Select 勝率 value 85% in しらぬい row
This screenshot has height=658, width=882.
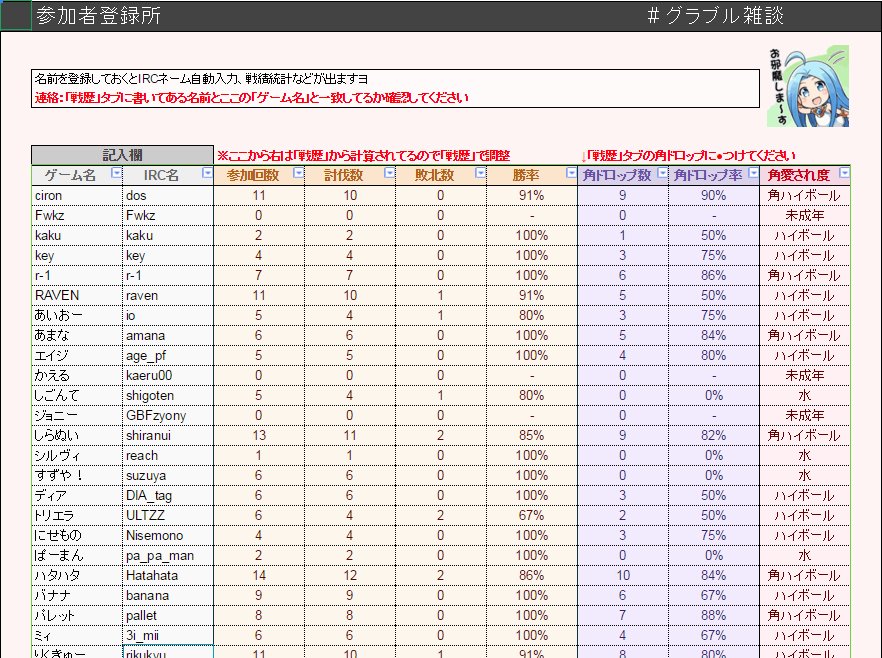coord(532,435)
